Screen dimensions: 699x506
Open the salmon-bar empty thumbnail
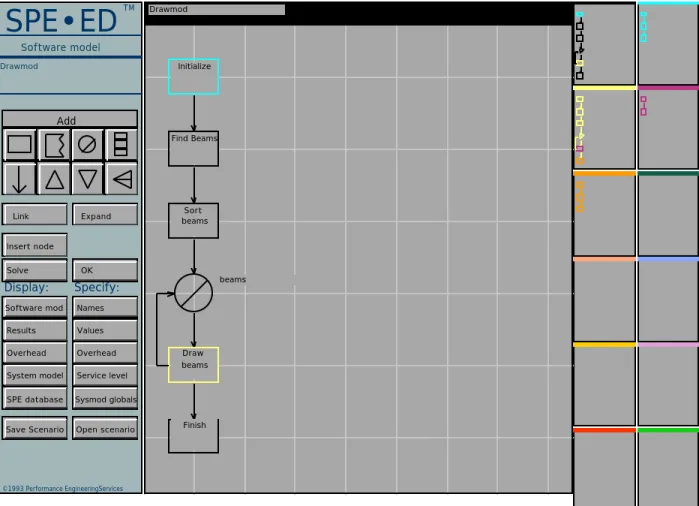(x=604, y=299)
